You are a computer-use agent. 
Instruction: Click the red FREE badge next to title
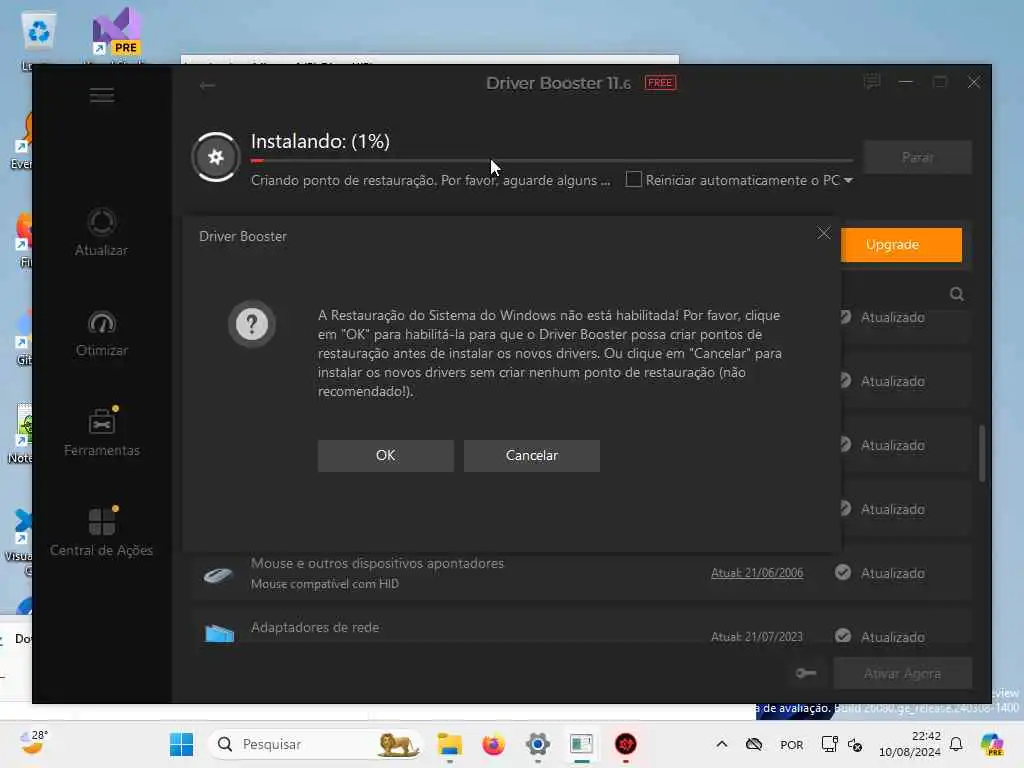click(660, 83)
